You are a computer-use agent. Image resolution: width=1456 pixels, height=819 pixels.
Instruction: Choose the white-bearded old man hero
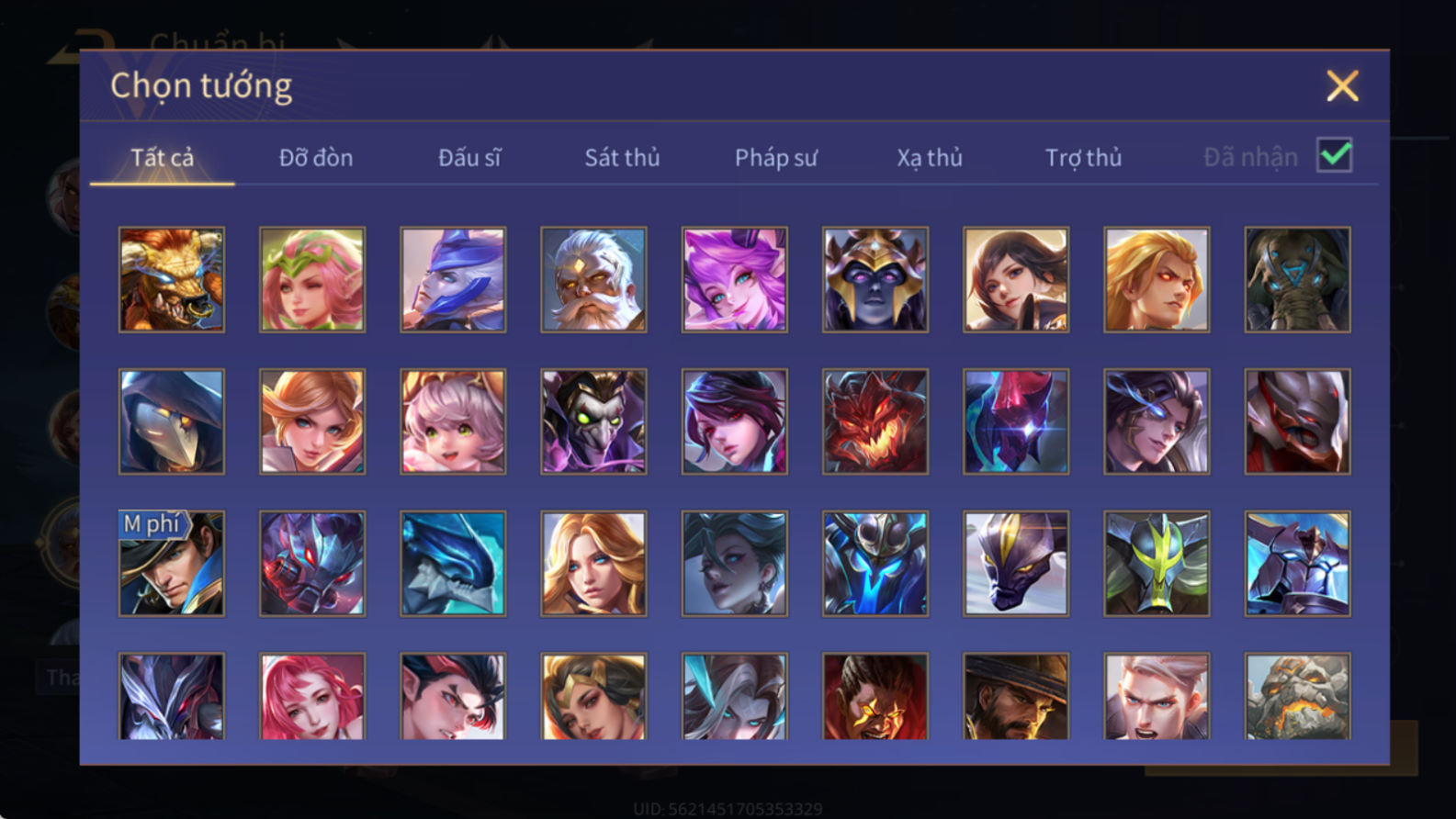pos(593,279)
